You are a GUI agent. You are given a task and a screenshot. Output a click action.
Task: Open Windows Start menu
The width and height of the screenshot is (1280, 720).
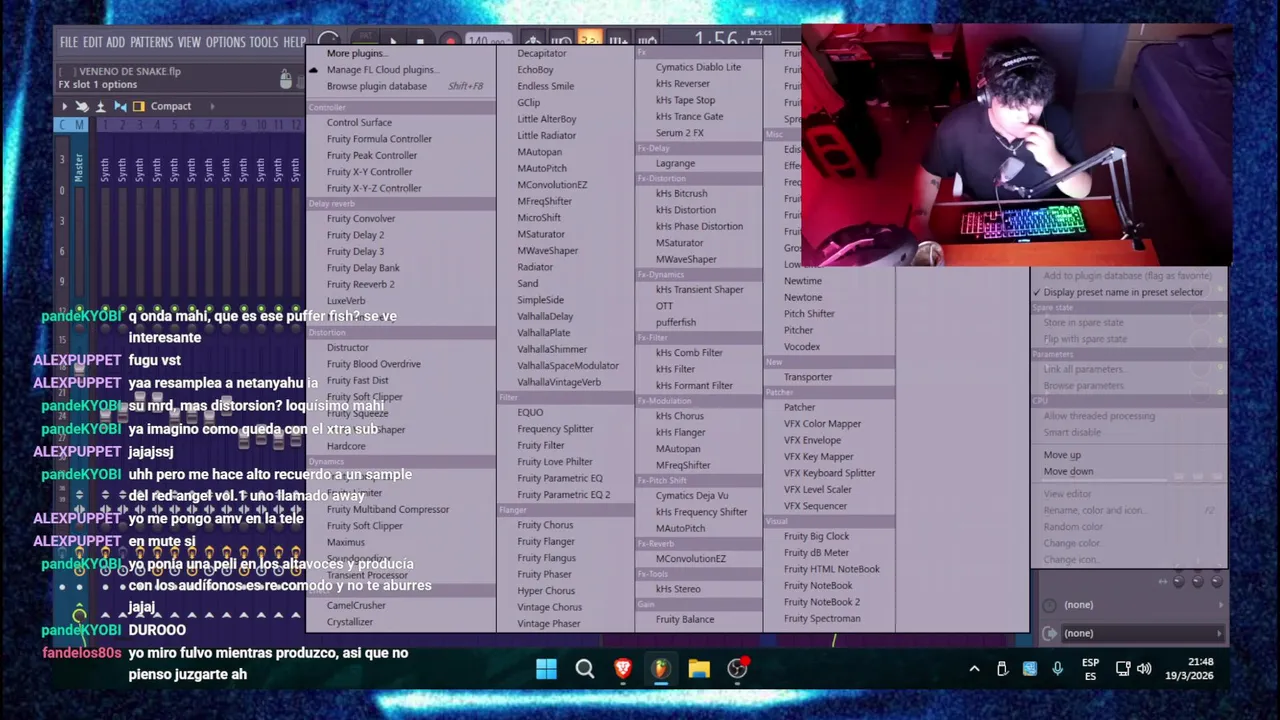pos(546,669)
